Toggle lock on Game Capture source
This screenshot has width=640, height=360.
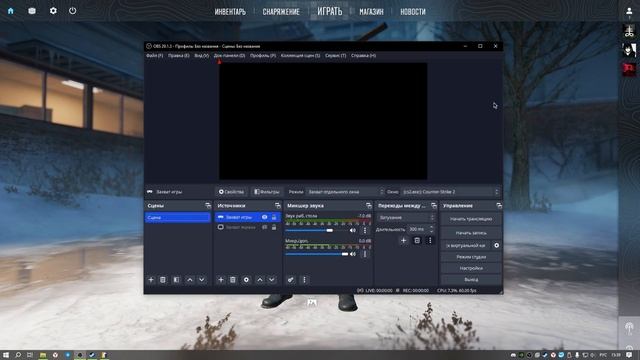point(274,217)
